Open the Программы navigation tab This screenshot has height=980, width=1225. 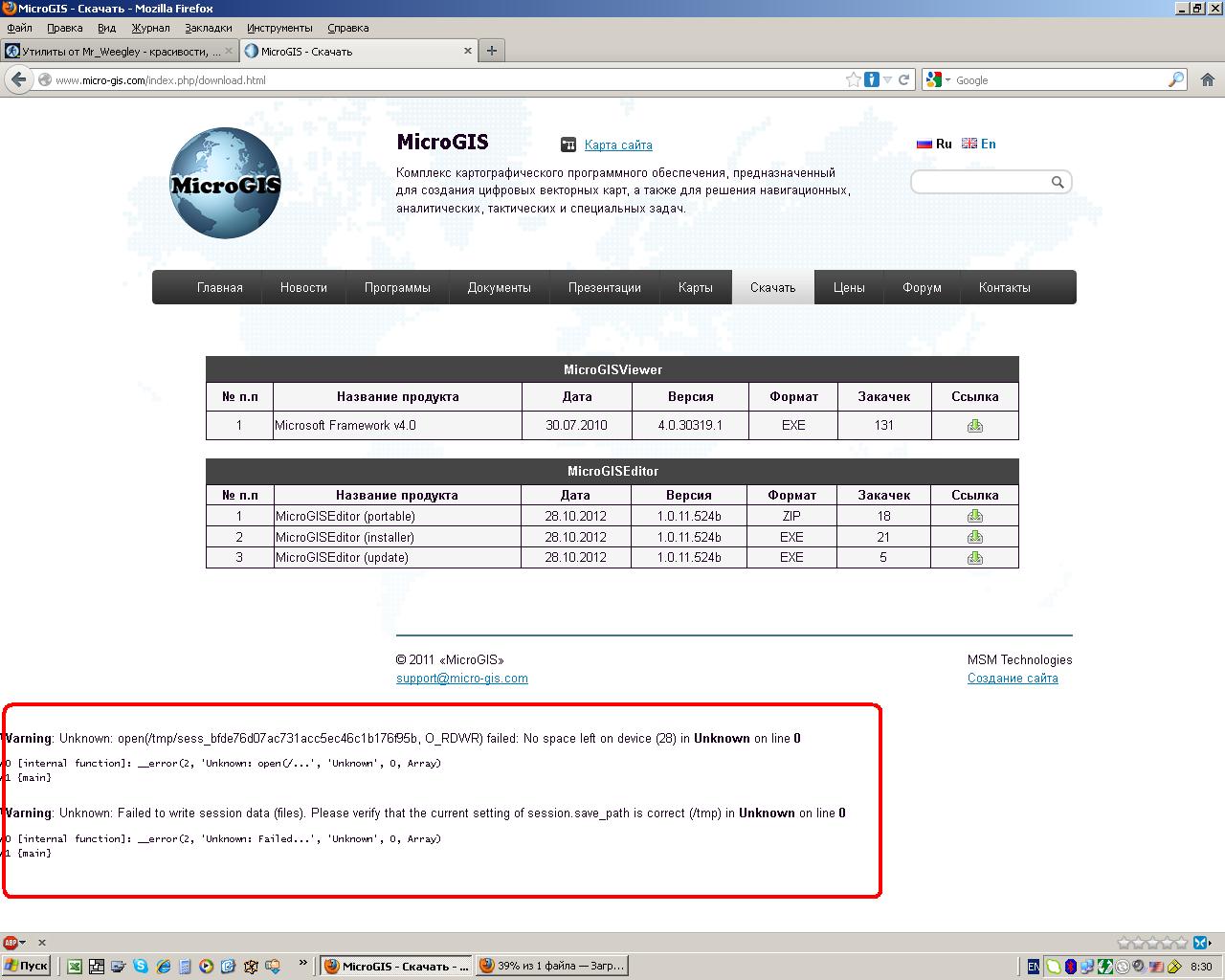[397, 287]
